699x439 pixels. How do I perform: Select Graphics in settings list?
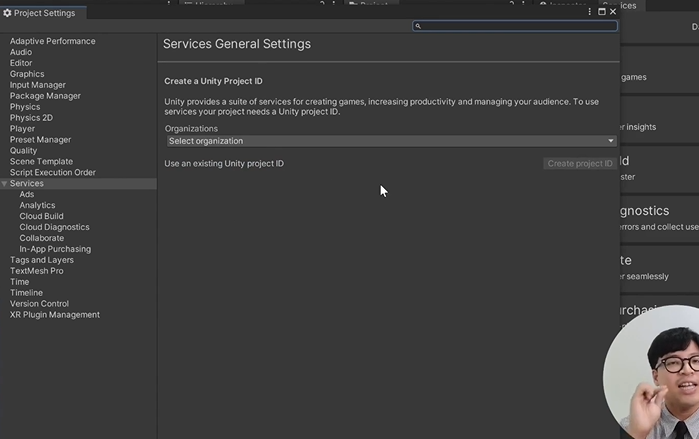click(27, 74)
